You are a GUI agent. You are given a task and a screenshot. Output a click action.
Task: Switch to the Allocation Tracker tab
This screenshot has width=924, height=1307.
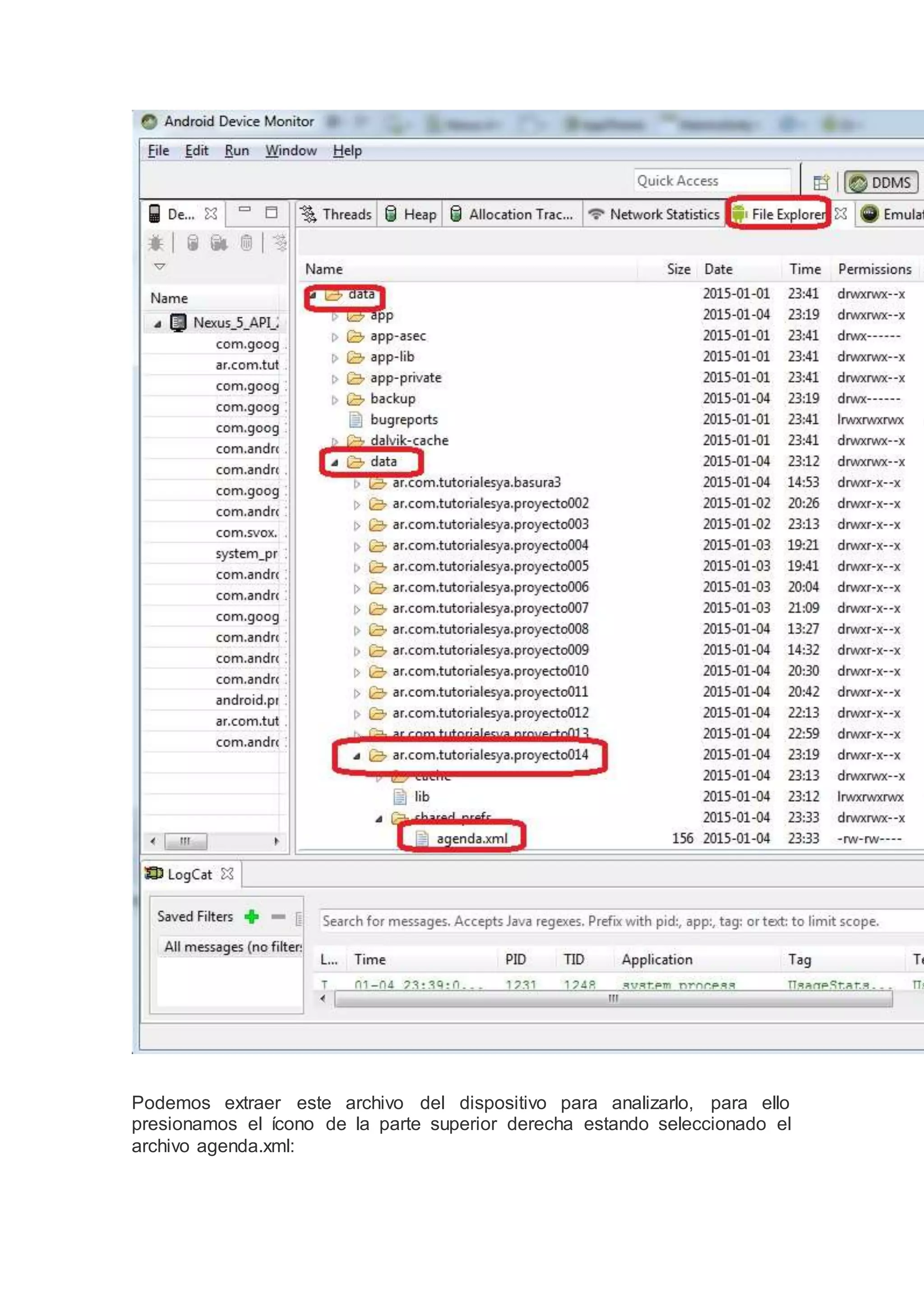coord(512,214)
